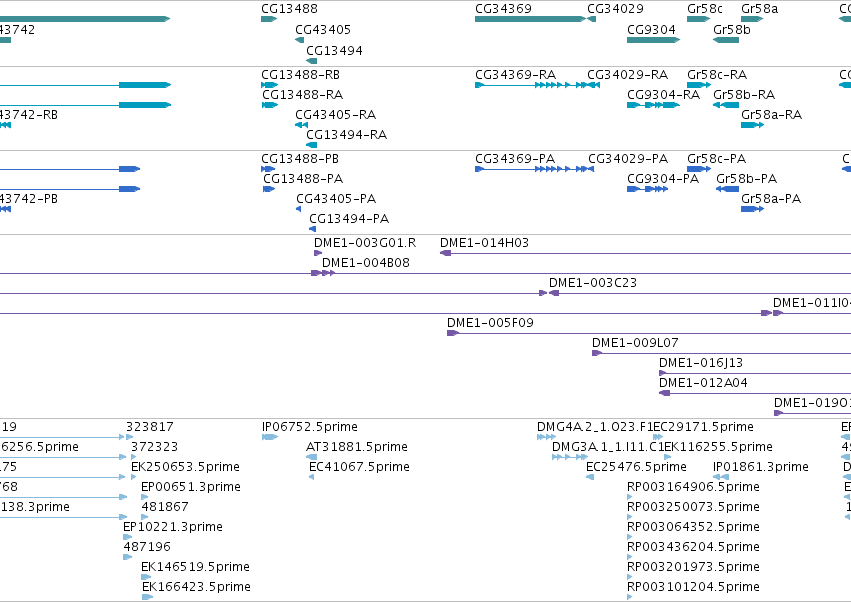Click EST EK166423.5prime
This screenshot has height=602, width=851.
196,587
